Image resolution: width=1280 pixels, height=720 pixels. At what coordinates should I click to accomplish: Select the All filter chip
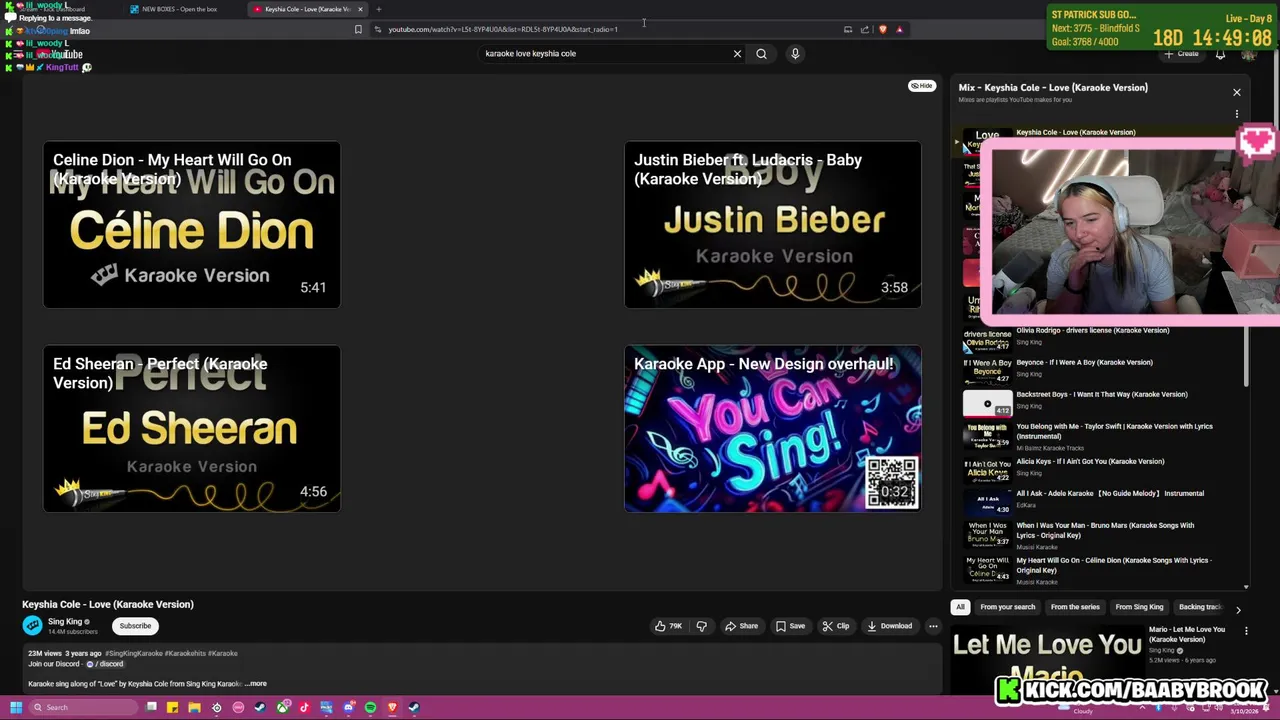tap(960, 607)
